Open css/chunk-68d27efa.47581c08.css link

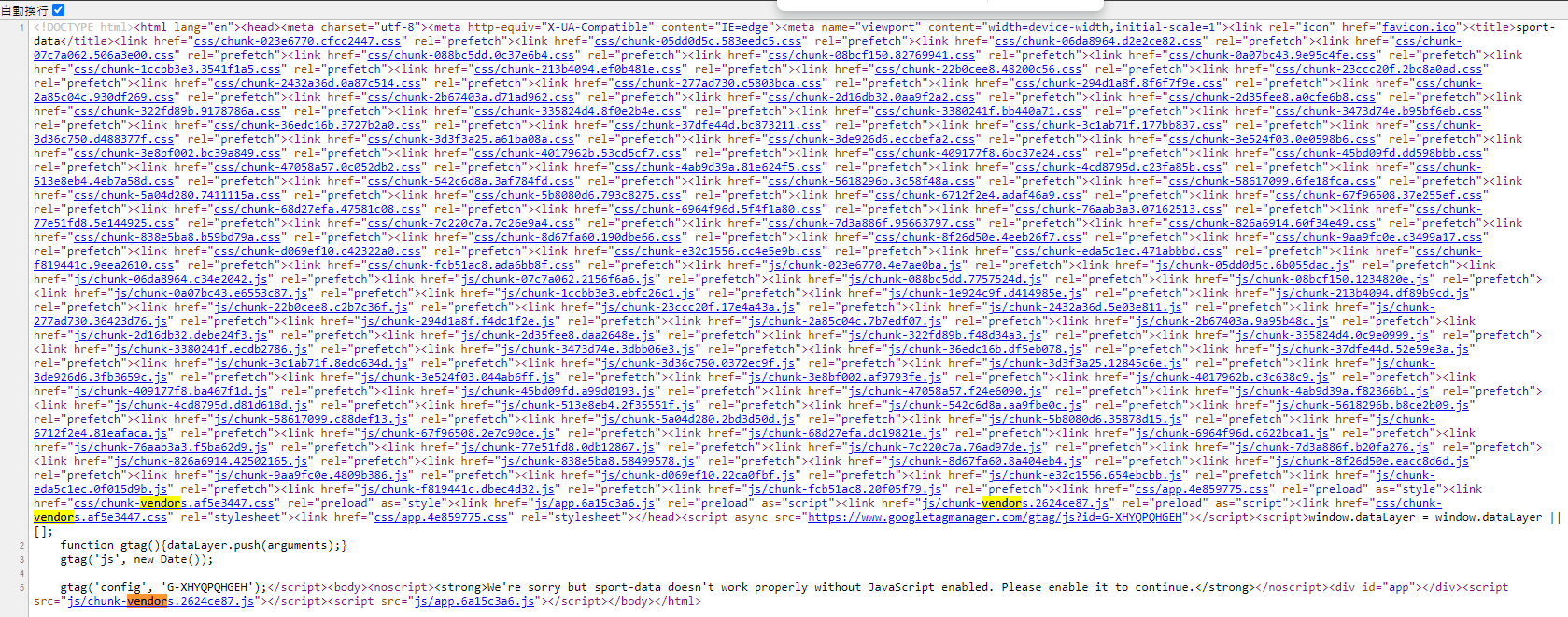(x=318, y=209)
